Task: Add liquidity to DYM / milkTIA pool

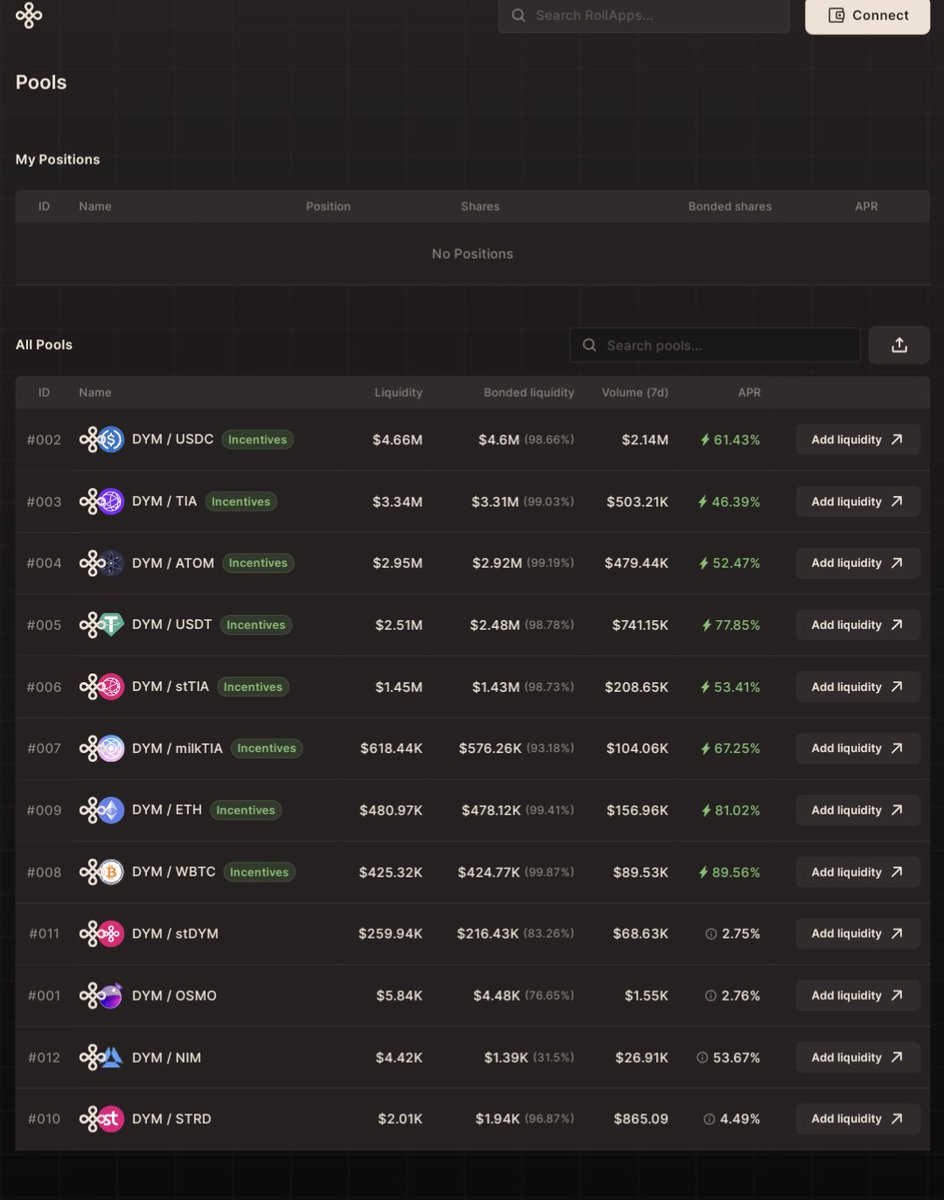Action: [858, 748]
